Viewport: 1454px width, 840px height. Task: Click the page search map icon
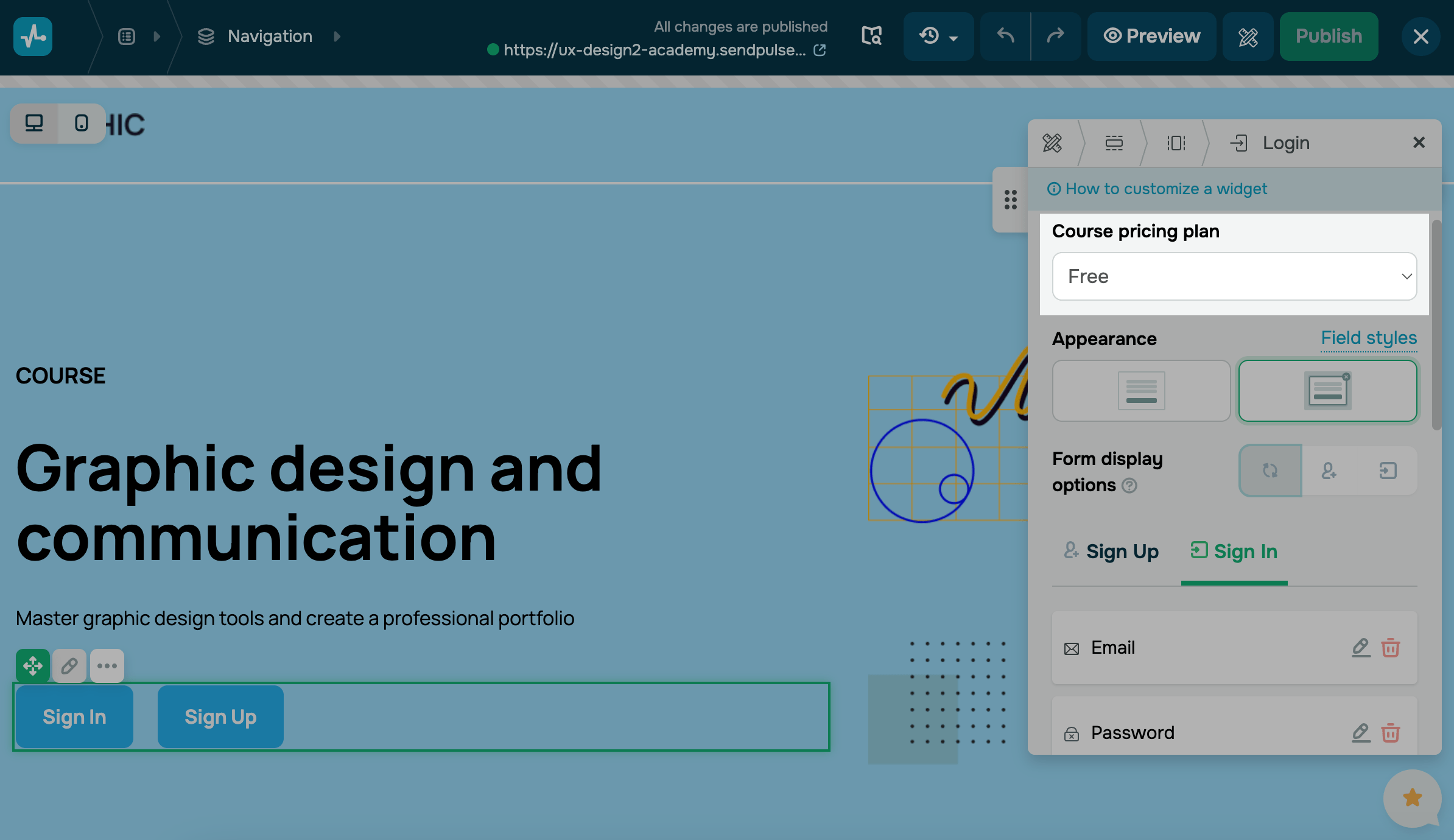(x=871, y=36)
